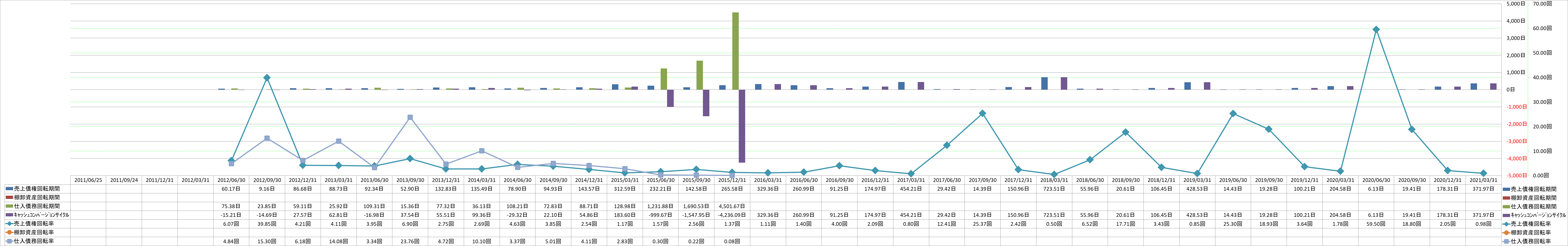
Task: Click the 2012/06/30 date column header
Action: pyautogui.click(x=231, y=180)
